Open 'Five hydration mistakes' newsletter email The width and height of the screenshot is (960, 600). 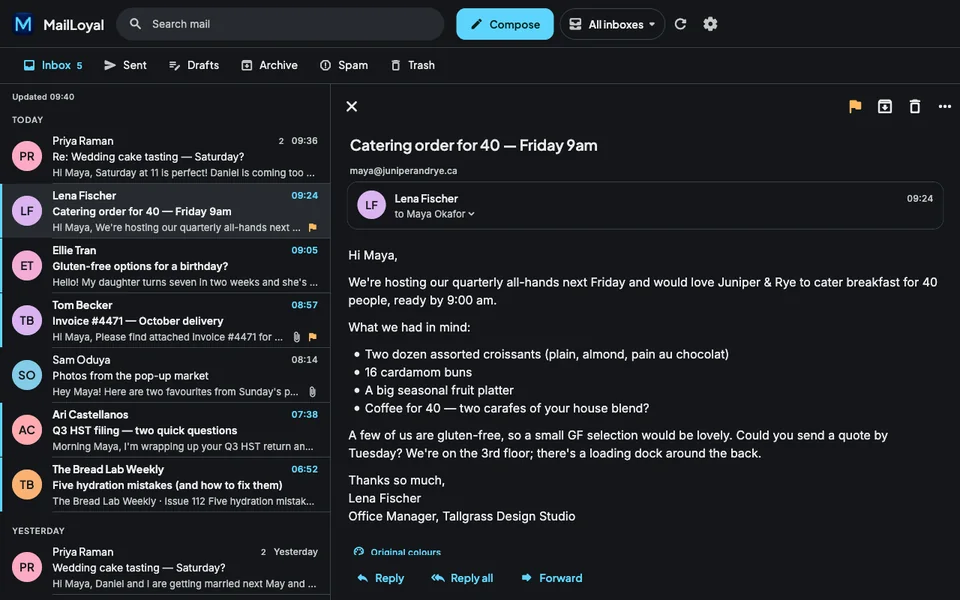[165, 485]
